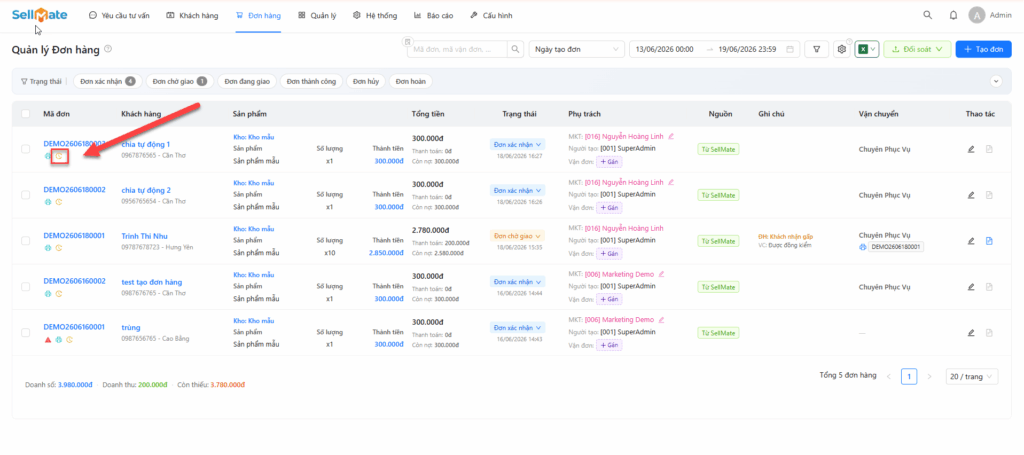Open Quản lý menu
The height and width of the screenshot is (455, 1024).
click(317, 15)
